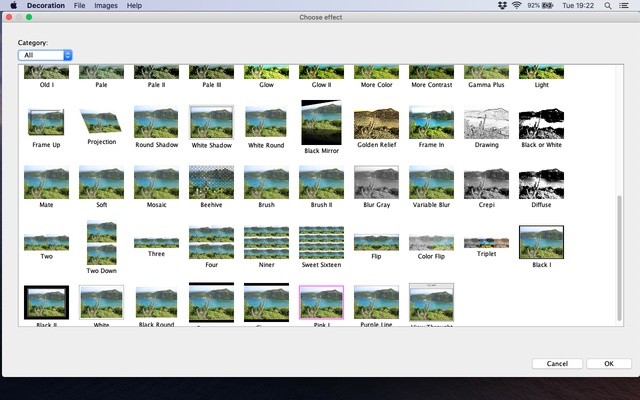
Task: Select the Four tiled effect
Action: tap(211, 242)
